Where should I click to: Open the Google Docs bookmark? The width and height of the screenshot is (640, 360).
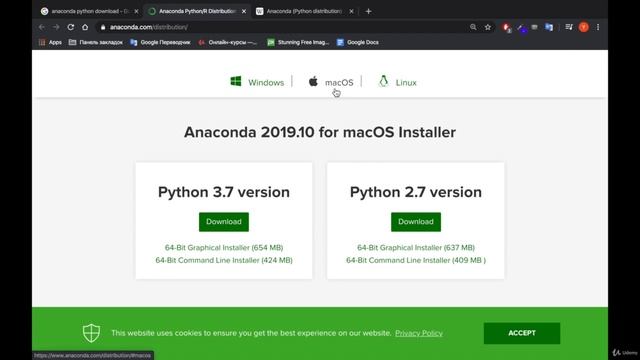click(x=358, y=42)
